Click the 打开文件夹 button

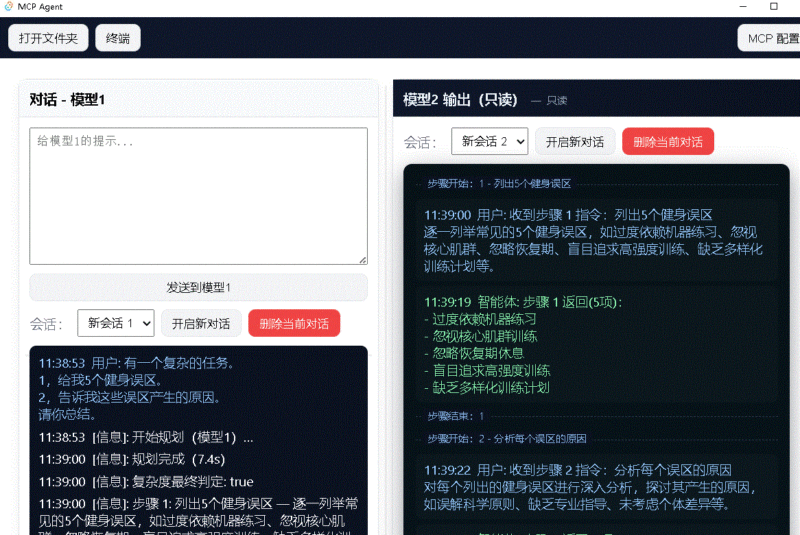(x=48, y=38)
